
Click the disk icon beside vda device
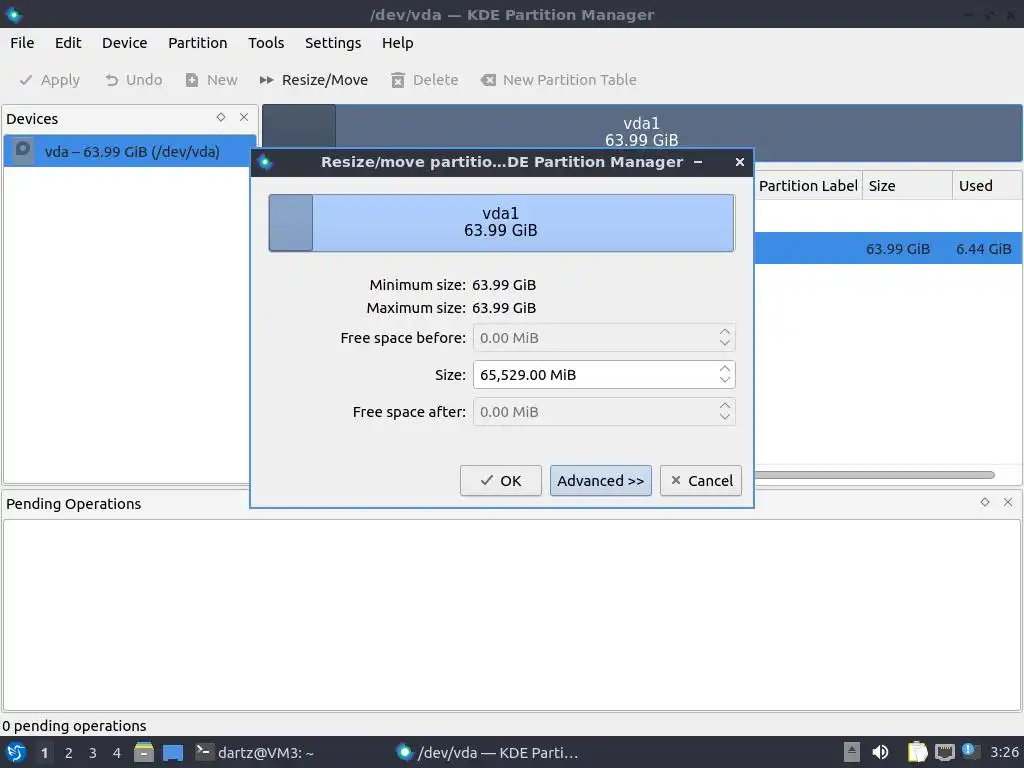point(24,151)
